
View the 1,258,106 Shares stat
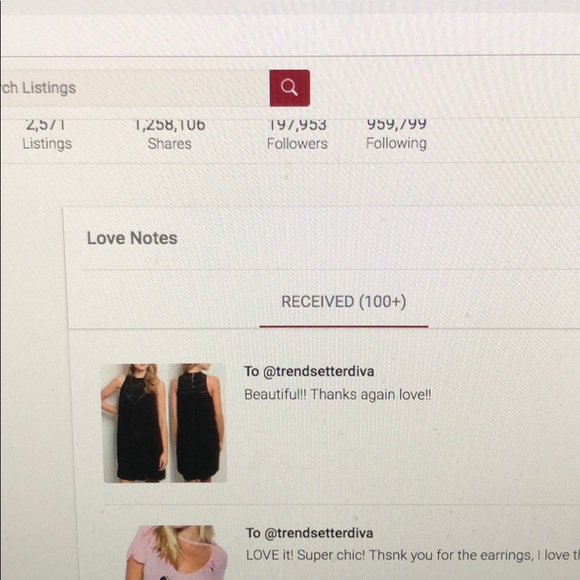170,134
